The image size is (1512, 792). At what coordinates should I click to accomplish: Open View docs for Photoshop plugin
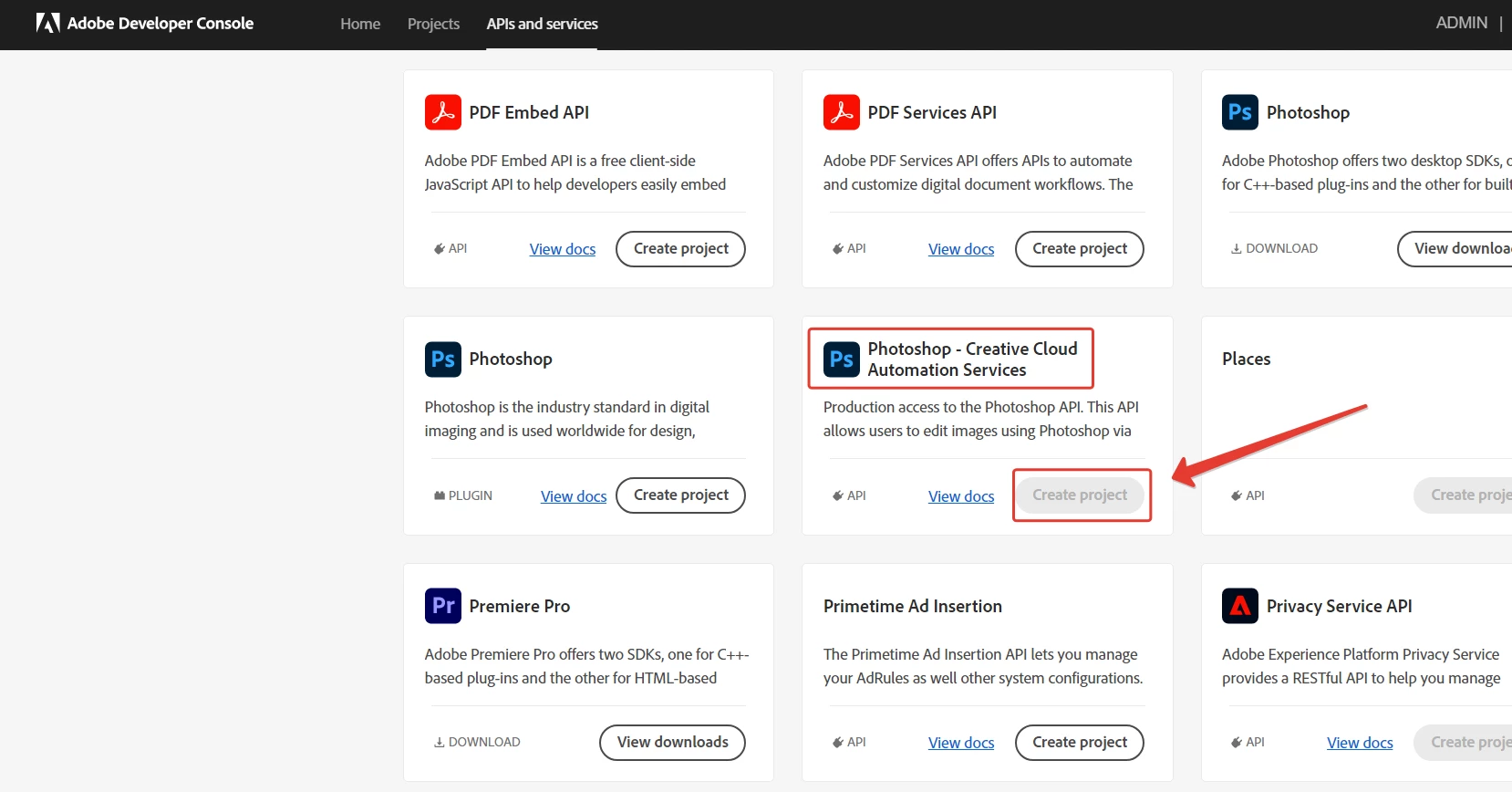coord(574,496)
